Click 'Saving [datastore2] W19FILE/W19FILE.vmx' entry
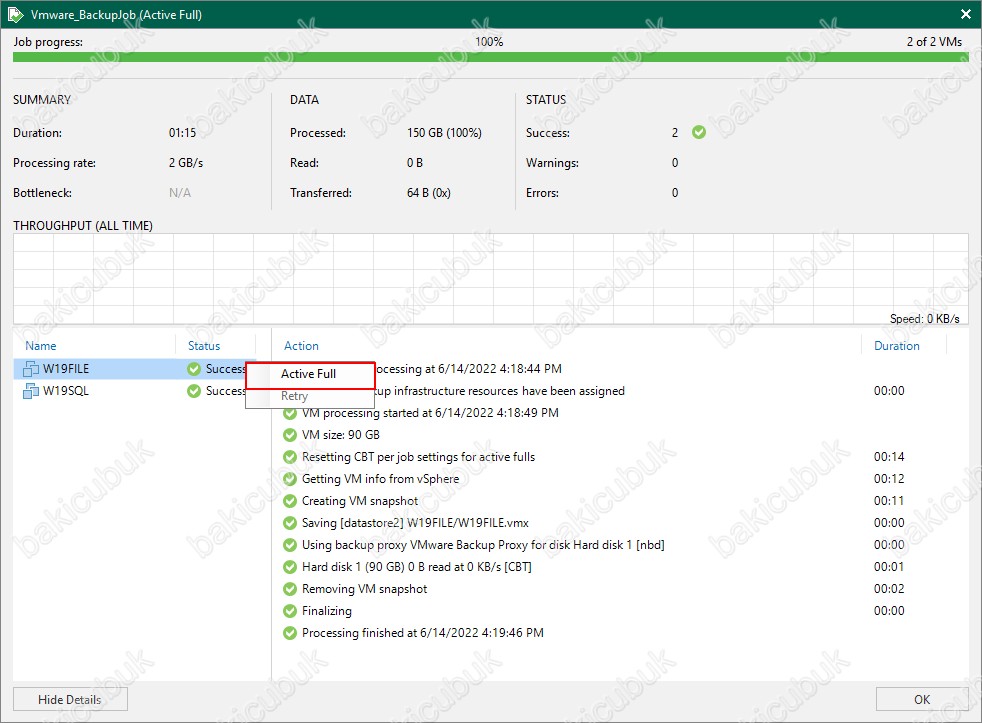Viewport: 982px width, 723px height. (415, 523)
